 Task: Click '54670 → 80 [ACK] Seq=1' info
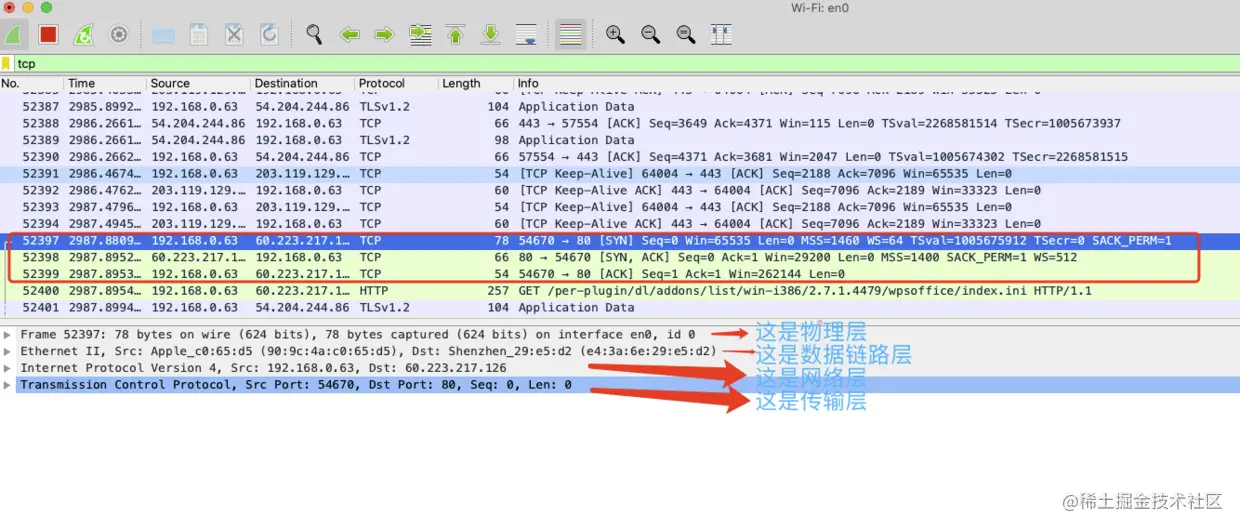click(682, 274)
